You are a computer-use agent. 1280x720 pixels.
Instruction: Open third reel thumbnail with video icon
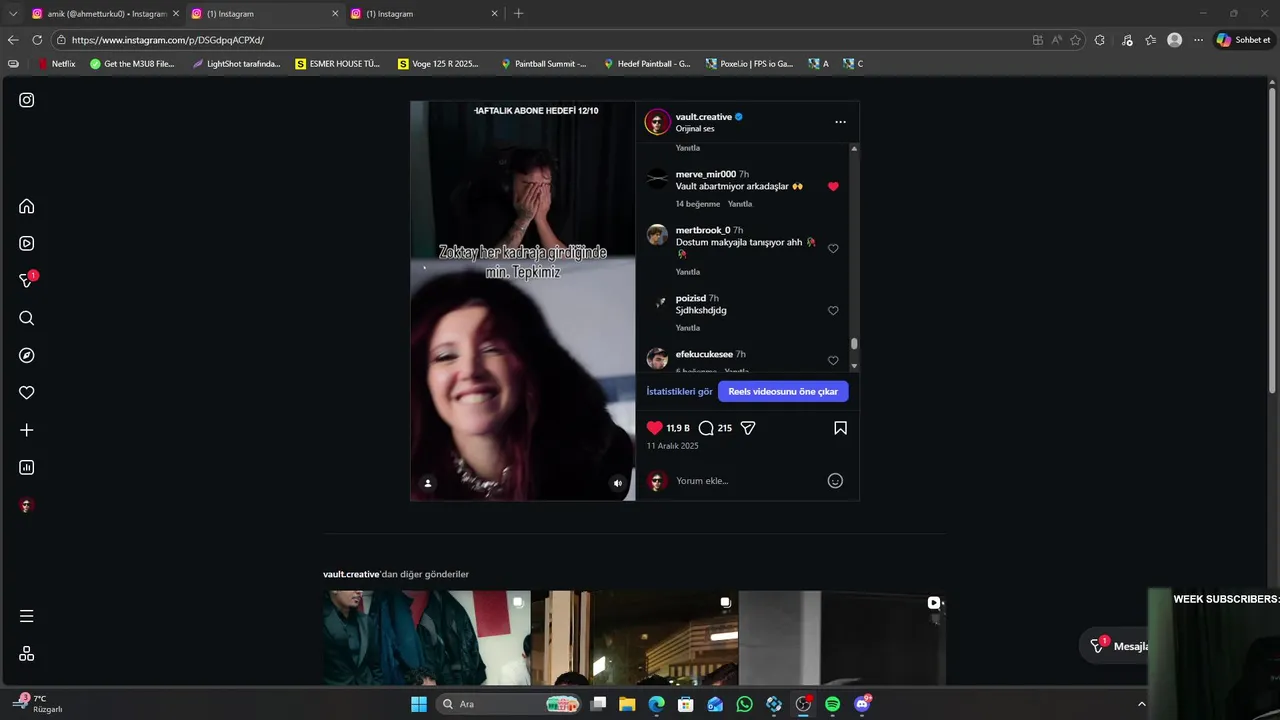tap(842, 637)
